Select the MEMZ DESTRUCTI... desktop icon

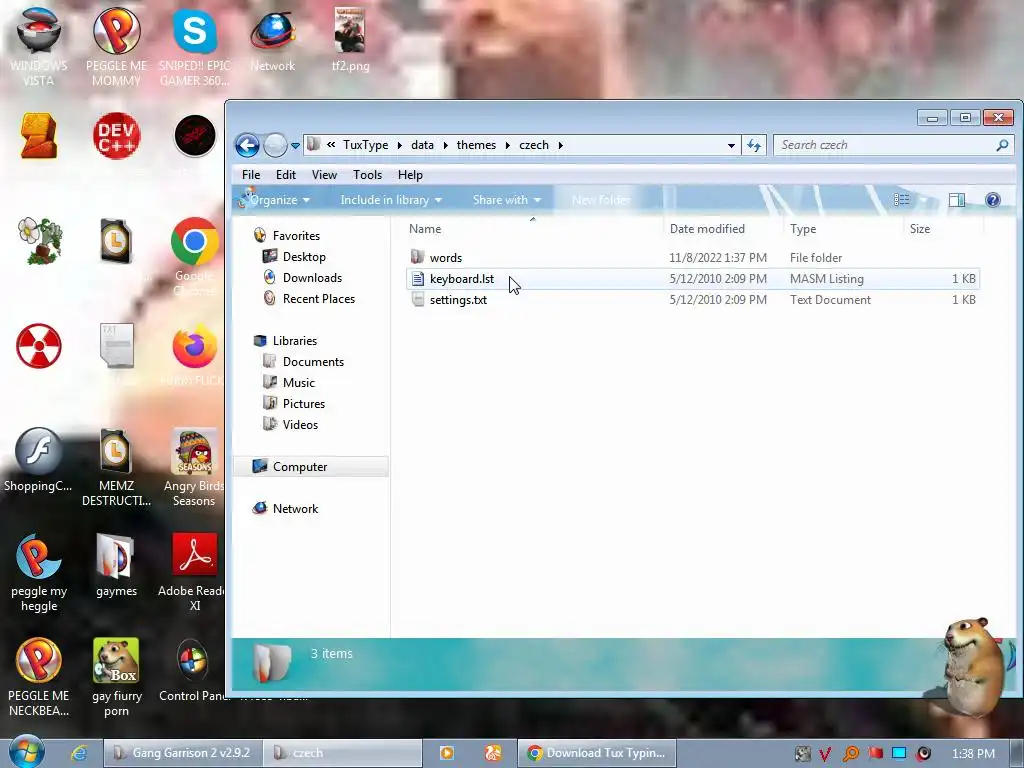116,468
